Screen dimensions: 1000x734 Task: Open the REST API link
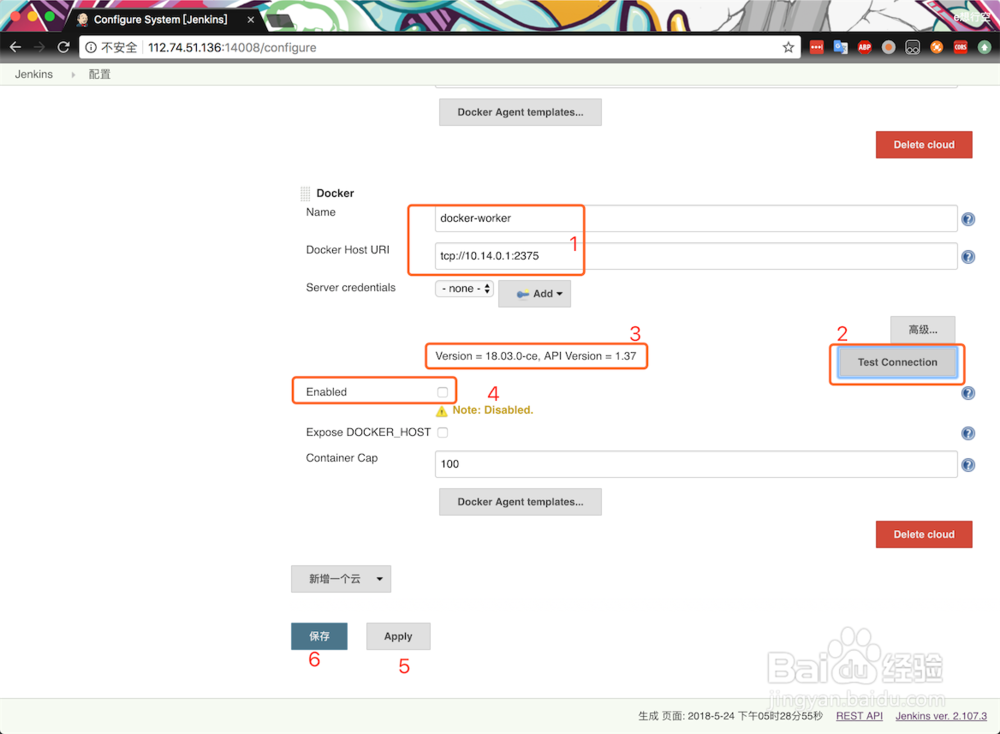(859, 716)
